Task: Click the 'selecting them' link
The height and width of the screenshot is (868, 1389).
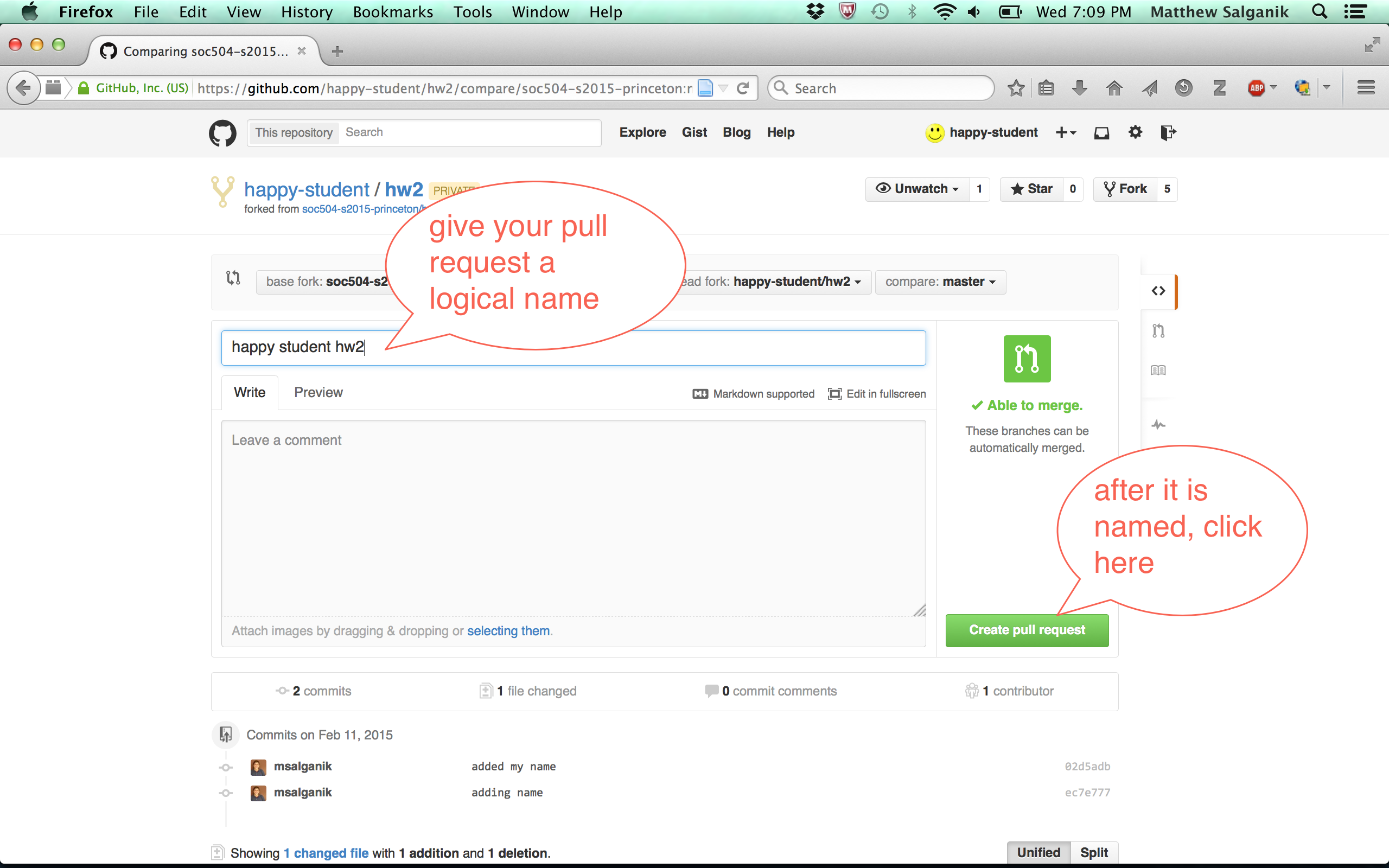Action: click(x=508, y=631)
